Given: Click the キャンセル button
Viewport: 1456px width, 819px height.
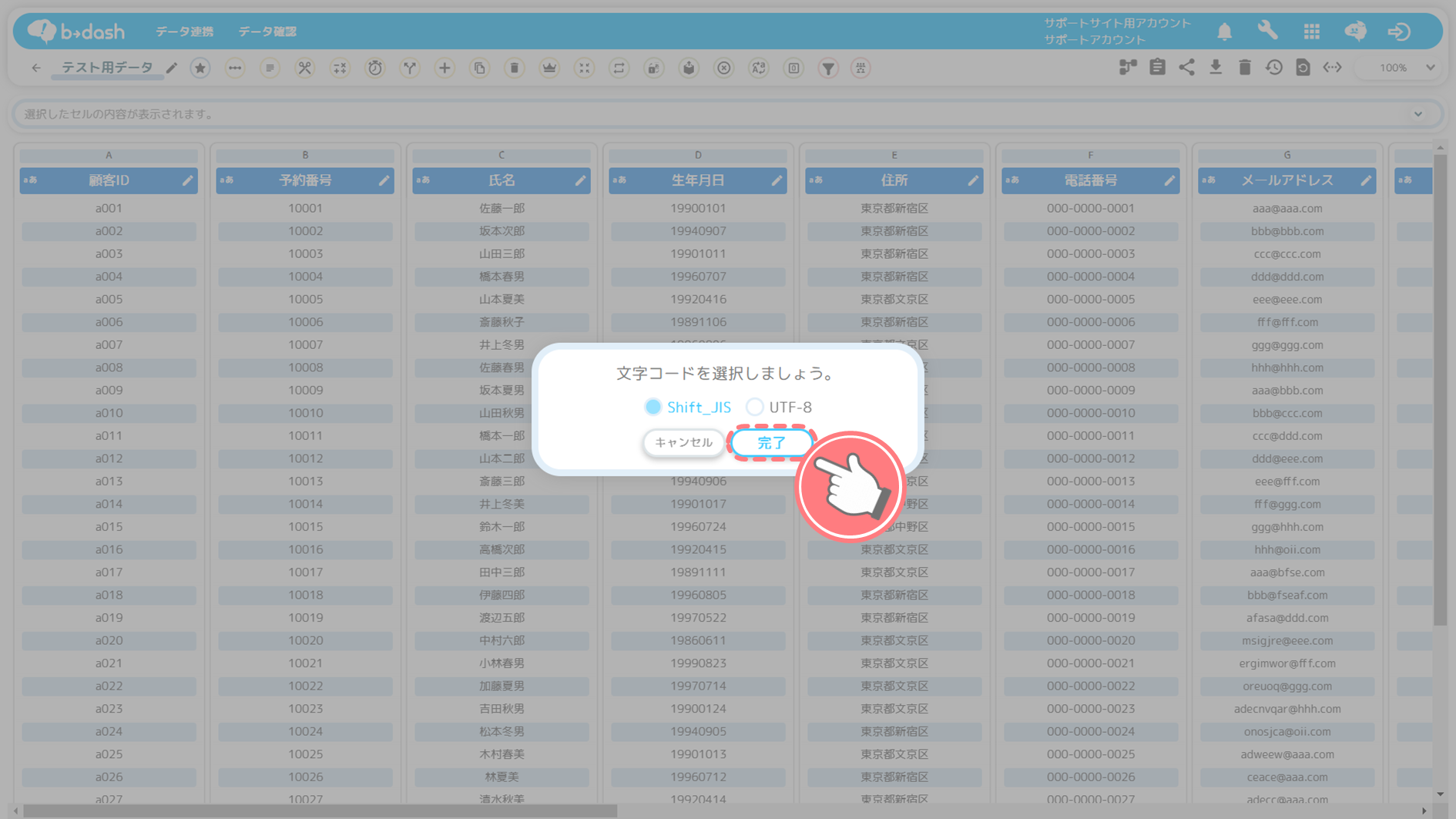Looking at the screenshot, I should 683,442.
